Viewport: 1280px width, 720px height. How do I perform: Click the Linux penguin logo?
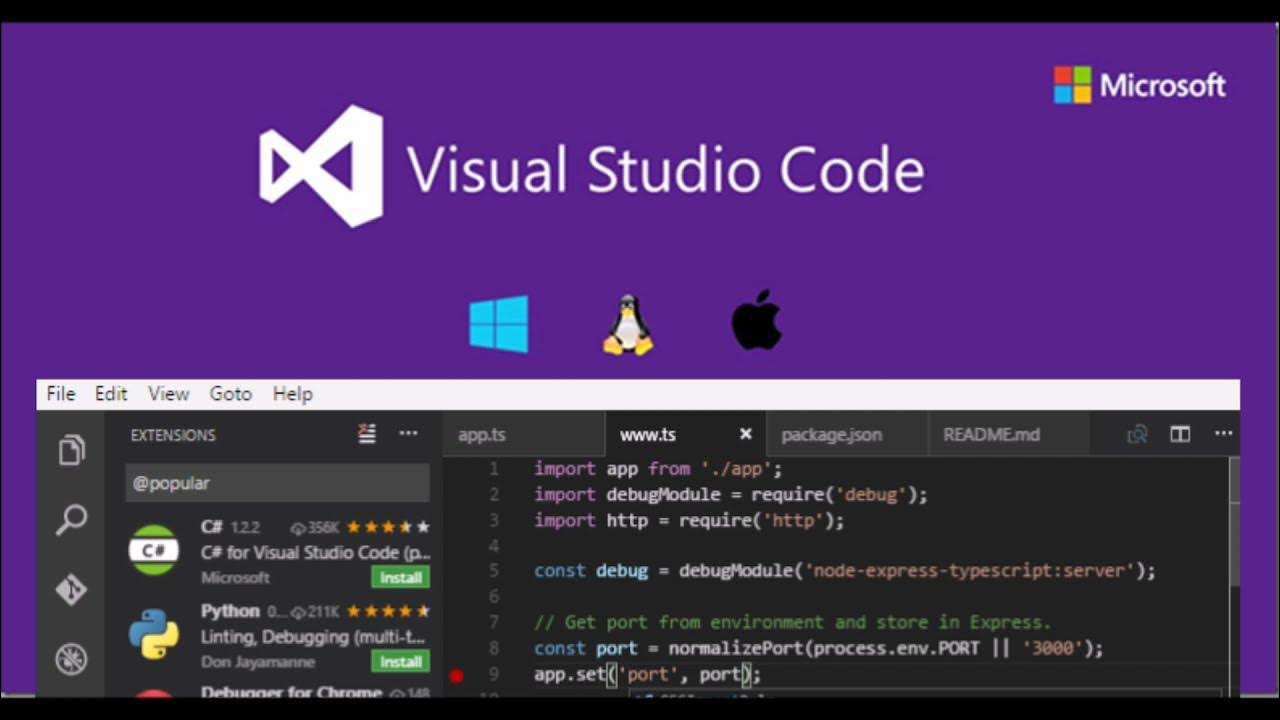(628, 324)
